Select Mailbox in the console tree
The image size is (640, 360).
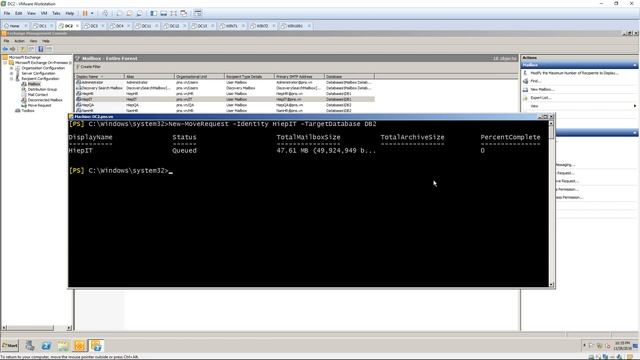coord(34,84)
